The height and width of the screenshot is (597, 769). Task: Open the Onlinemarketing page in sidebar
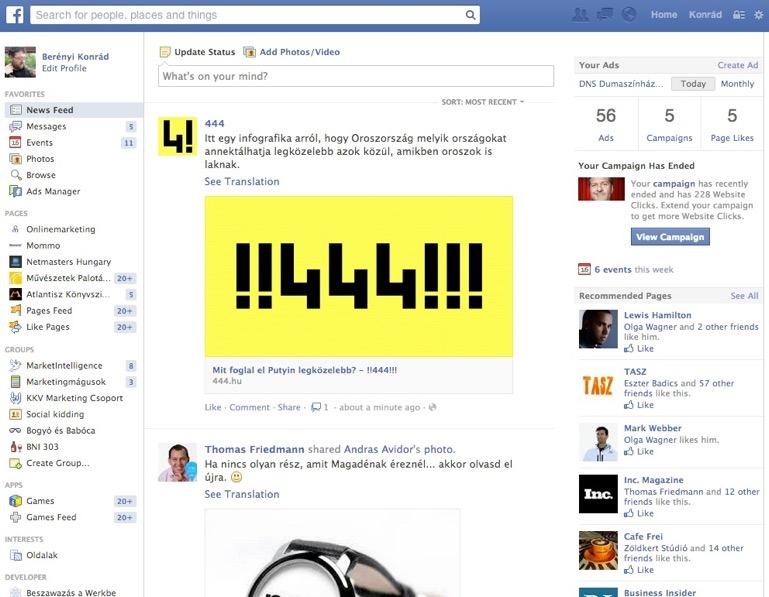[61, 229]
